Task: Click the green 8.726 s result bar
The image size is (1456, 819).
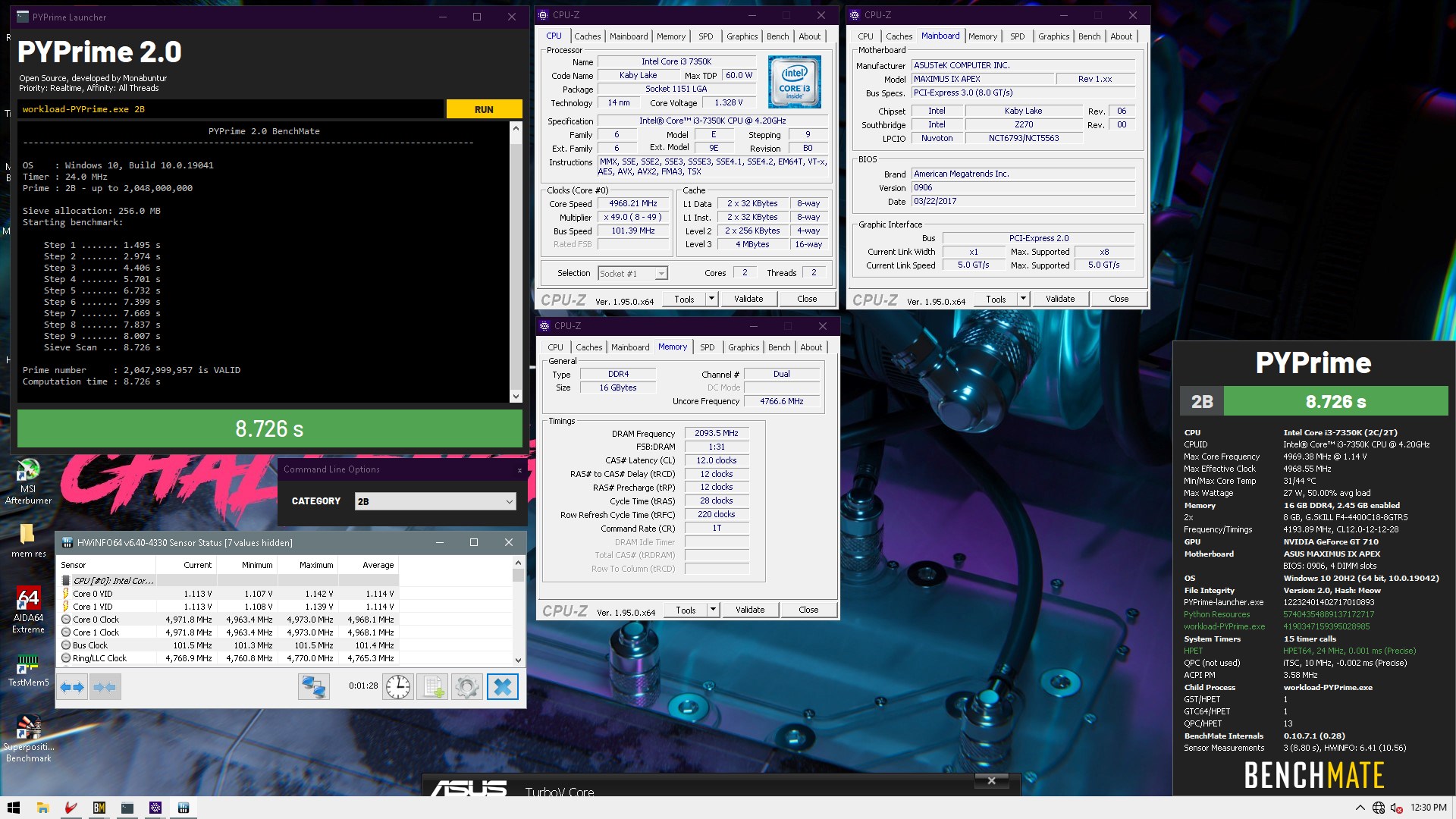Action: [x=269, y=429]
